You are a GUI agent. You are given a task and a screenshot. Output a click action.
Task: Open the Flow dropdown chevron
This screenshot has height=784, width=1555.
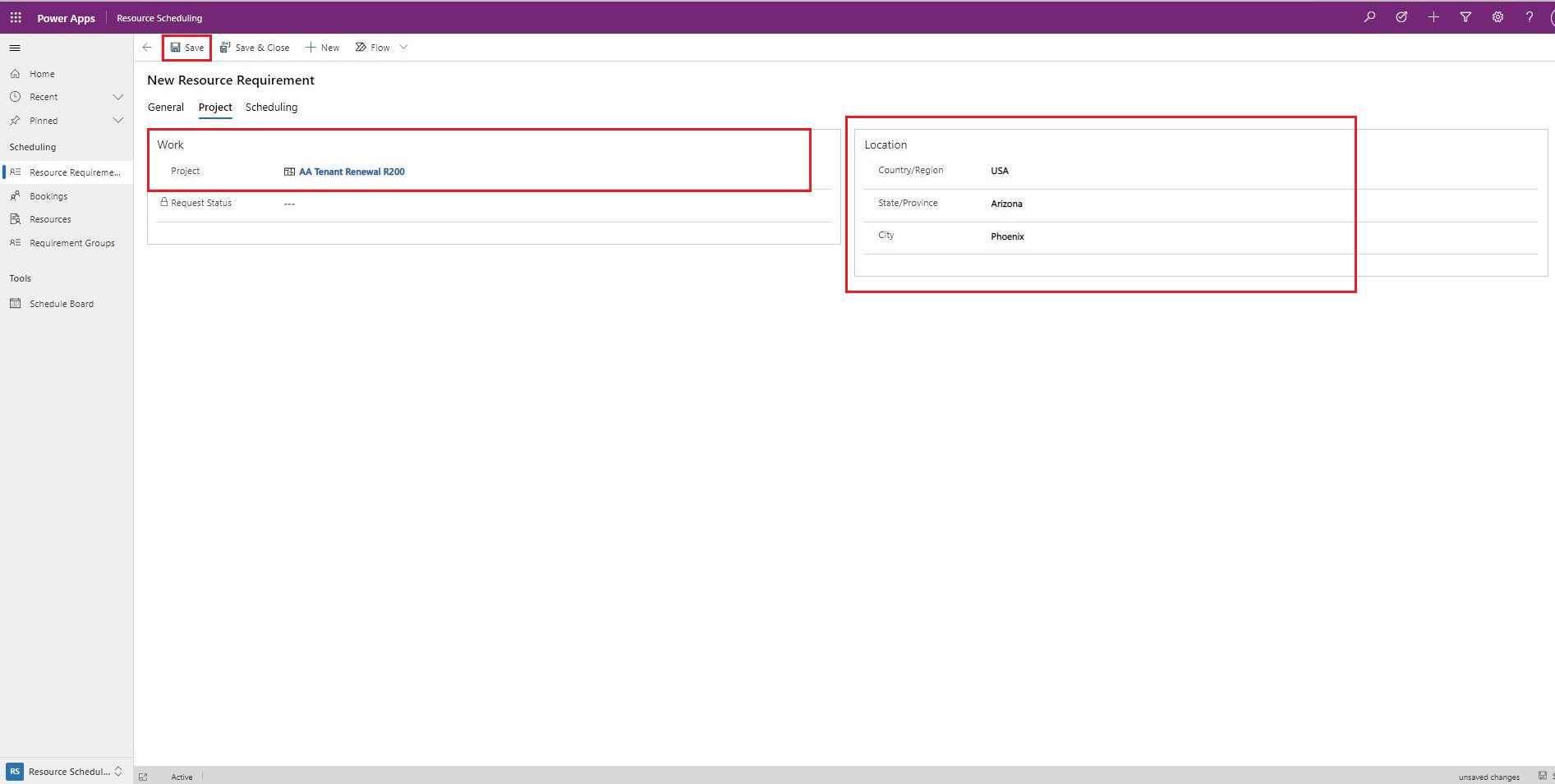click(x=403, y=48)
